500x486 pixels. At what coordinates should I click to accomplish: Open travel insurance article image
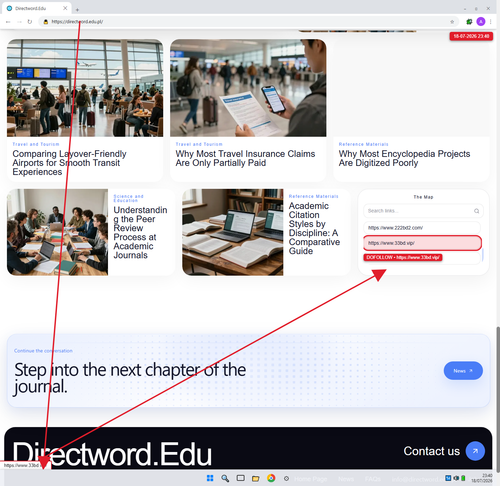coord(248,88)
